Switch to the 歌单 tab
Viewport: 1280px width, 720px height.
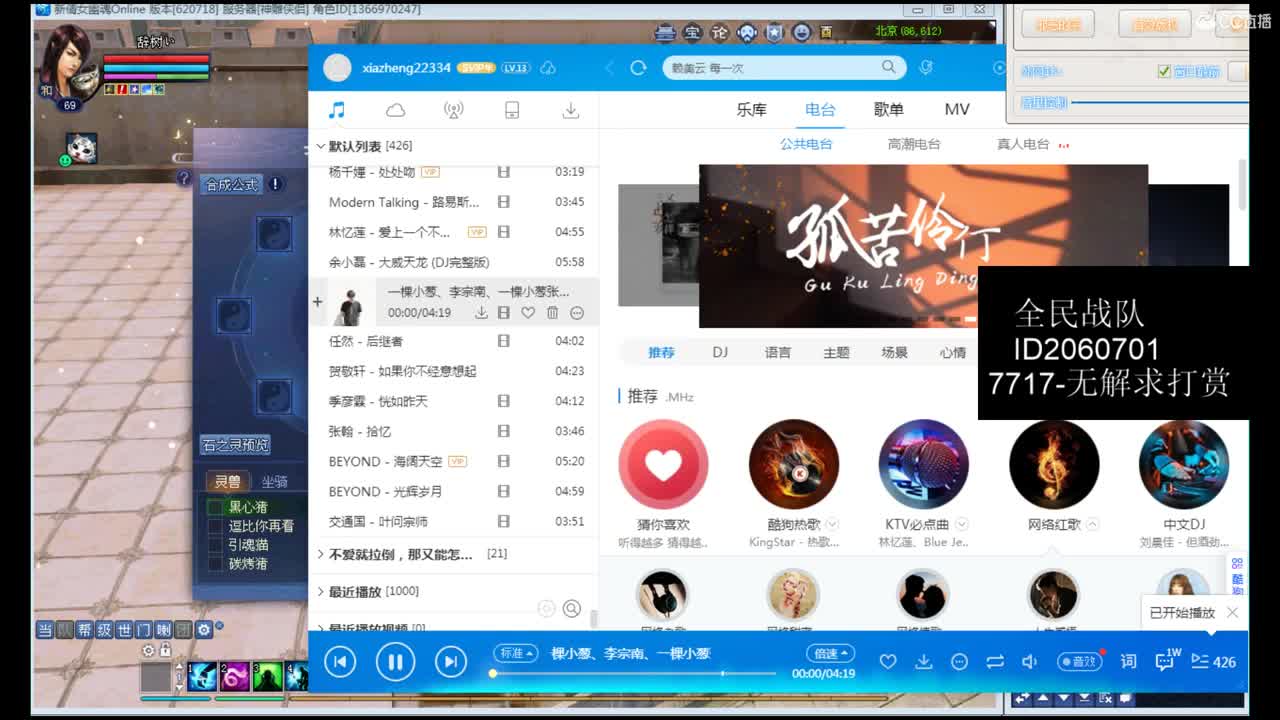coord(888,110)
